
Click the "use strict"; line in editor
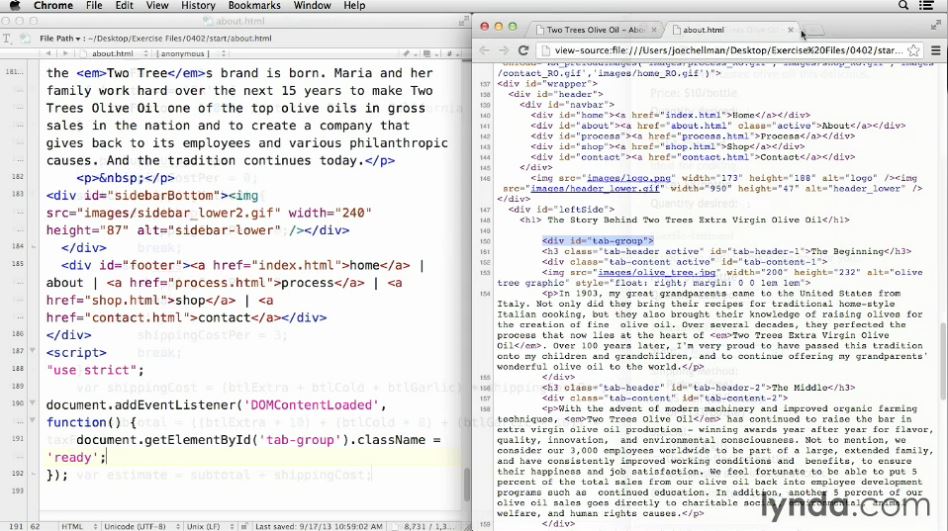click(96, 370)
